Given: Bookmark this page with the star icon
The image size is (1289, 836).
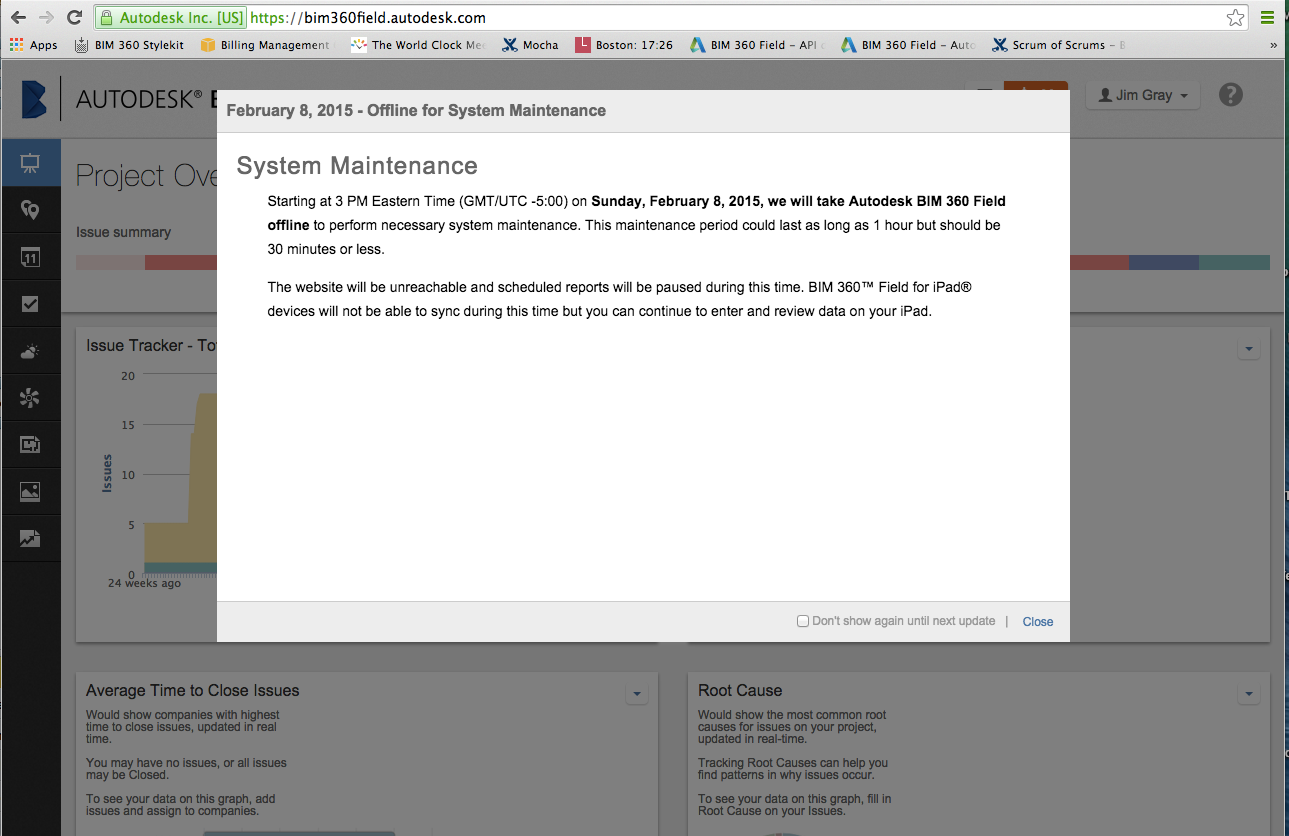Looking at the screenshot, I should 1236,18.
